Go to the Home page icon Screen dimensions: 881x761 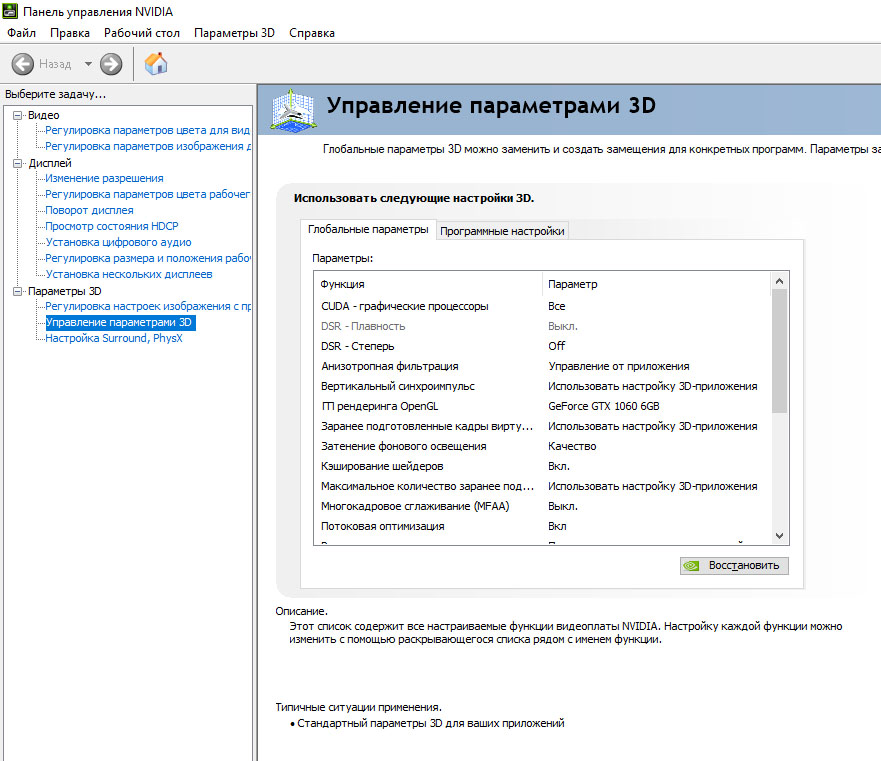(156, 64)
